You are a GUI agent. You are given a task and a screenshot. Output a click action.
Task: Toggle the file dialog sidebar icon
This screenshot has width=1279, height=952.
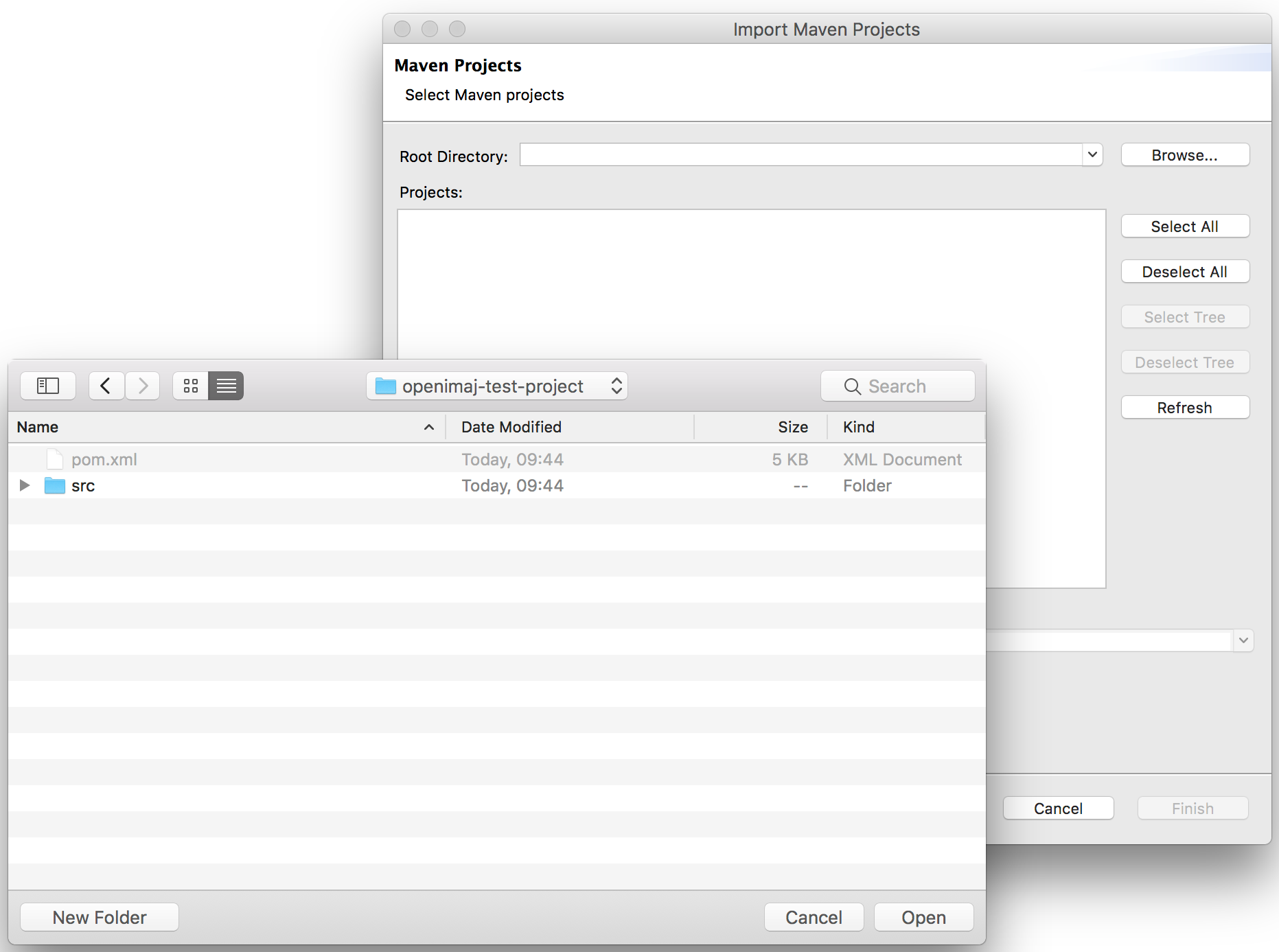coord(47,386)
